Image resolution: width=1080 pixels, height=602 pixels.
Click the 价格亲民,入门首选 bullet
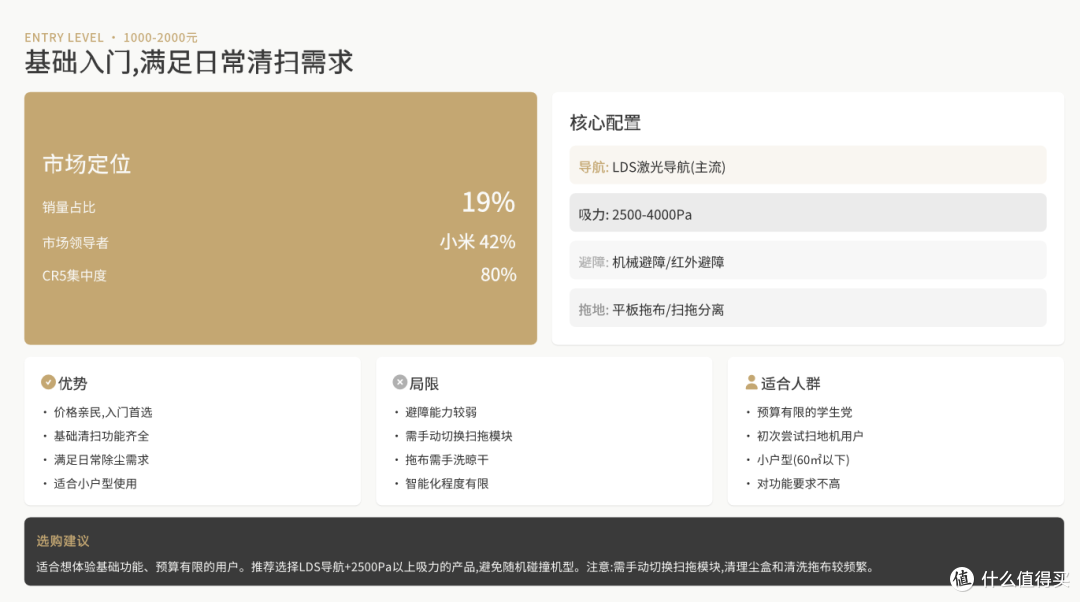tap(103, 412)
